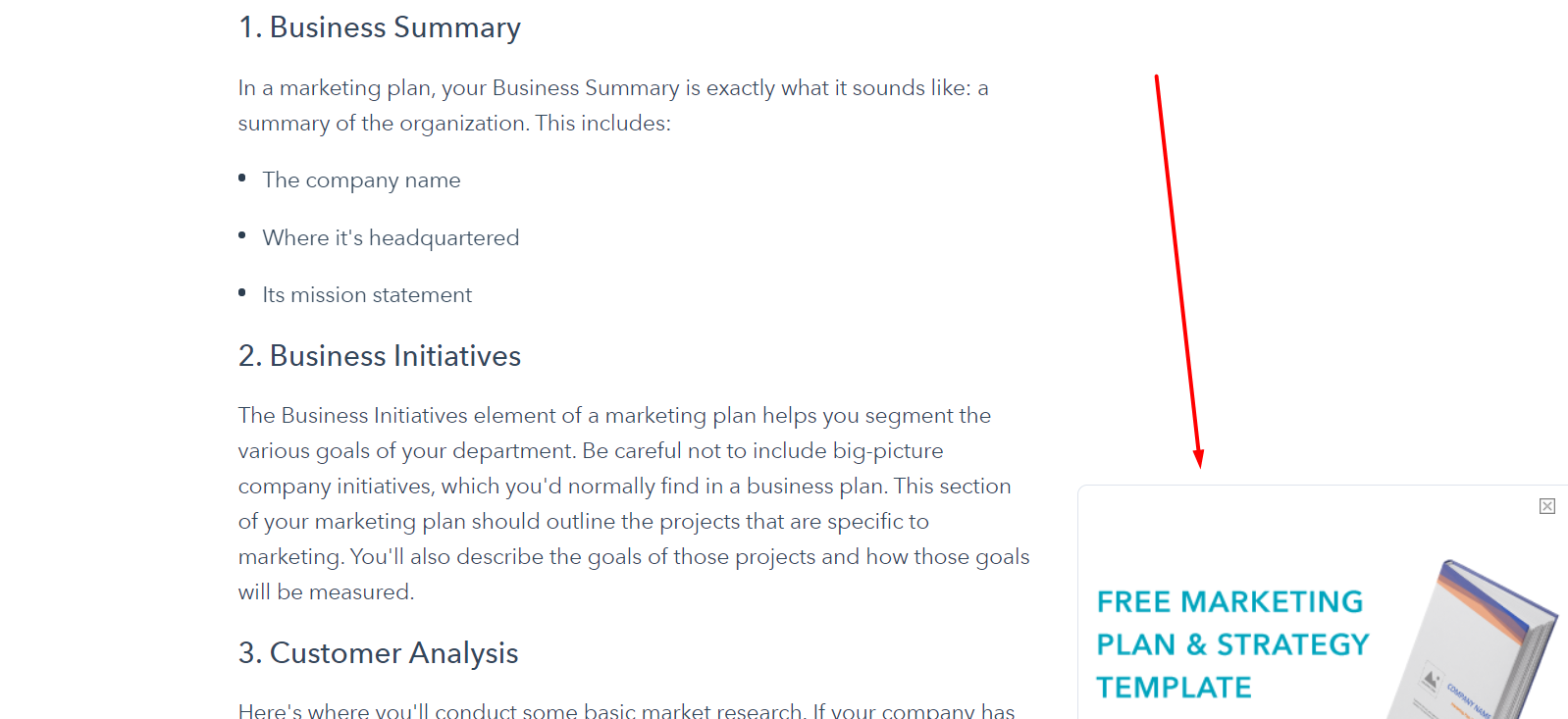The height and width of the screenshot is (719, 1568).
Task: Click the word "TEMPLATE" in the popup
Action: pos(1174,688)
